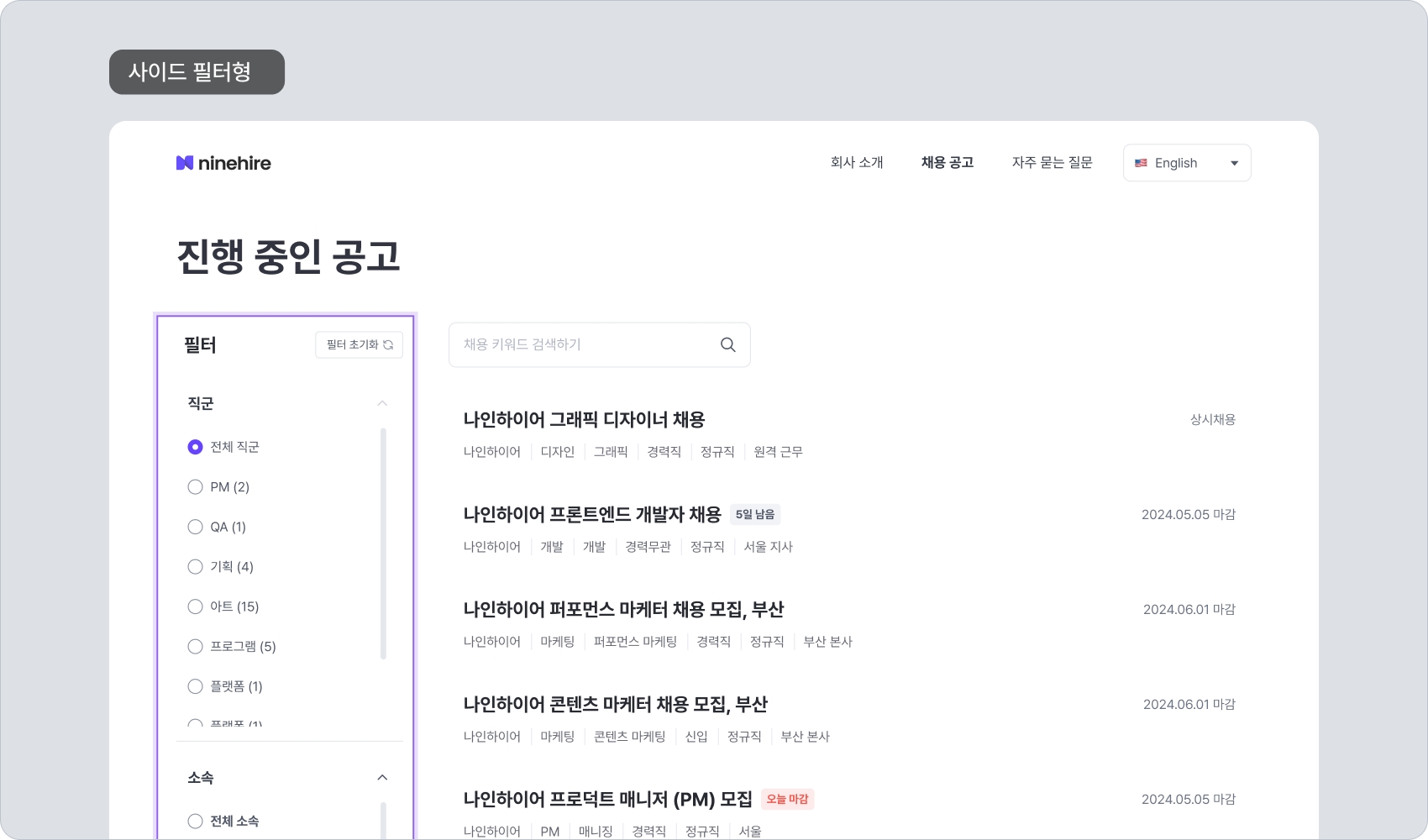Click the 디자인 tag
1428x840 pixels.
point(557,452)
